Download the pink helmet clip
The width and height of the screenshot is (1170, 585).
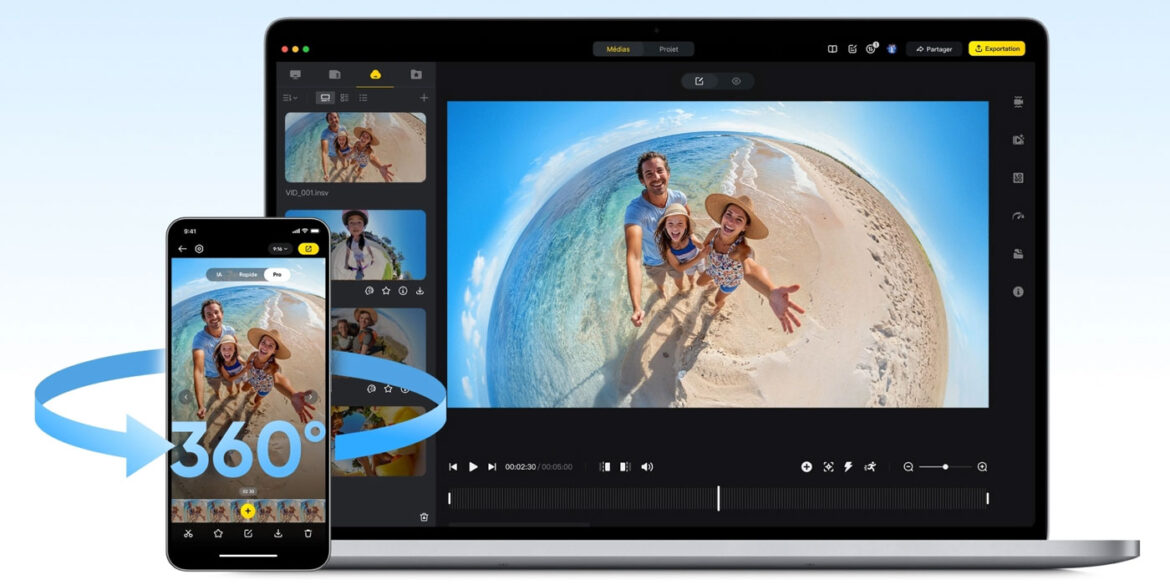pyautogui.click(x=420, y=291)
